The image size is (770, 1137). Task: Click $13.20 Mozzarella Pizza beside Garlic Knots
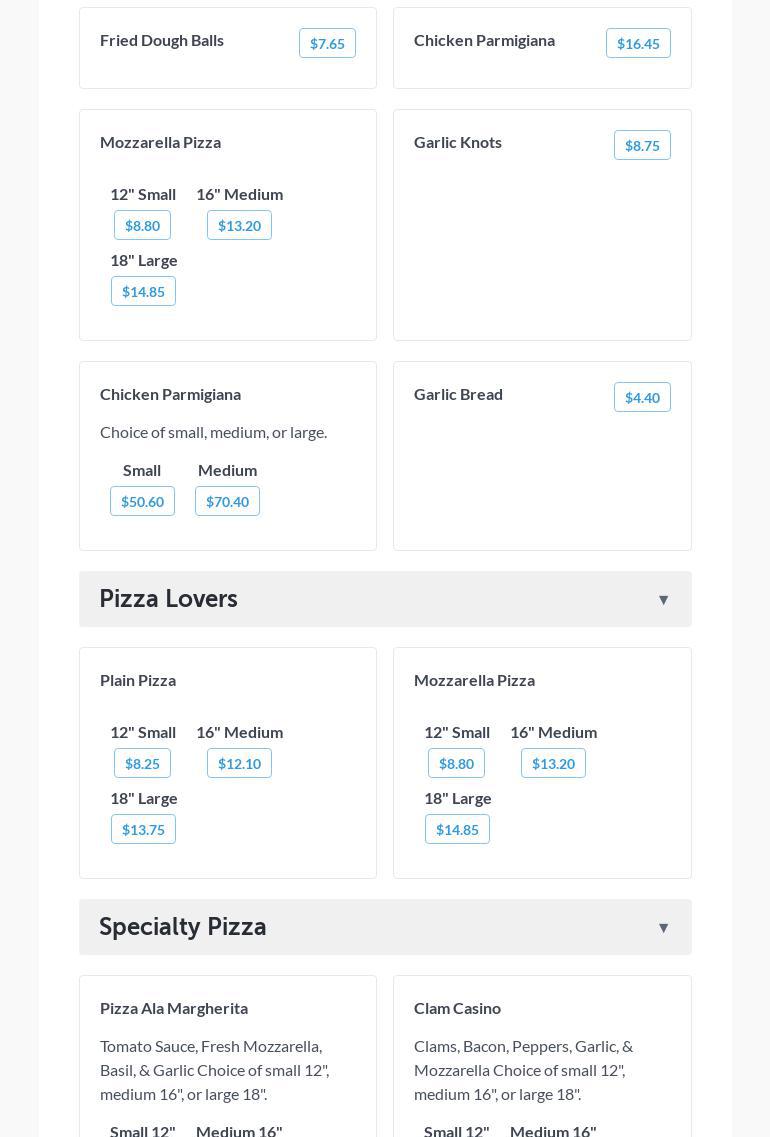click(x=239, y=225)
